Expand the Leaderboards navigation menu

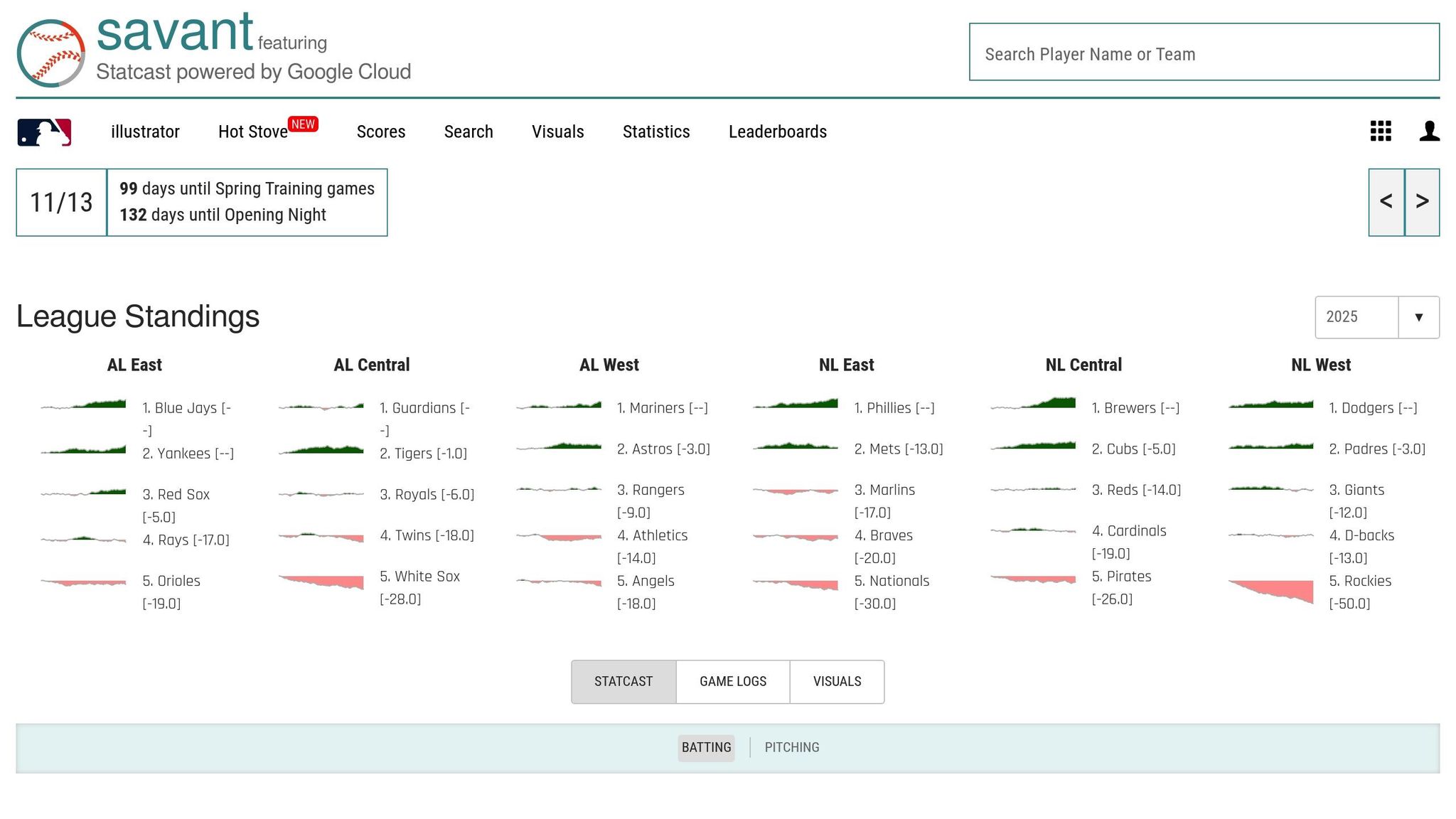tap(777, 132)
